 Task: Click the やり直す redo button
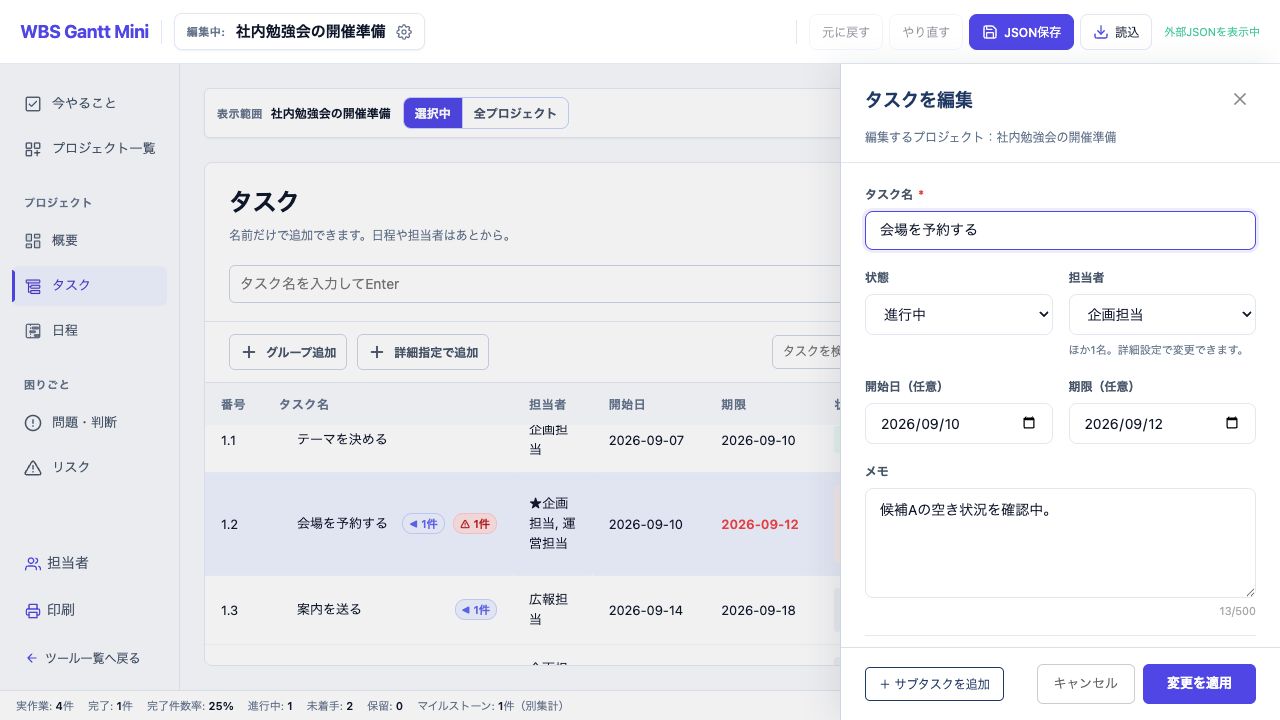click(926, 32)
